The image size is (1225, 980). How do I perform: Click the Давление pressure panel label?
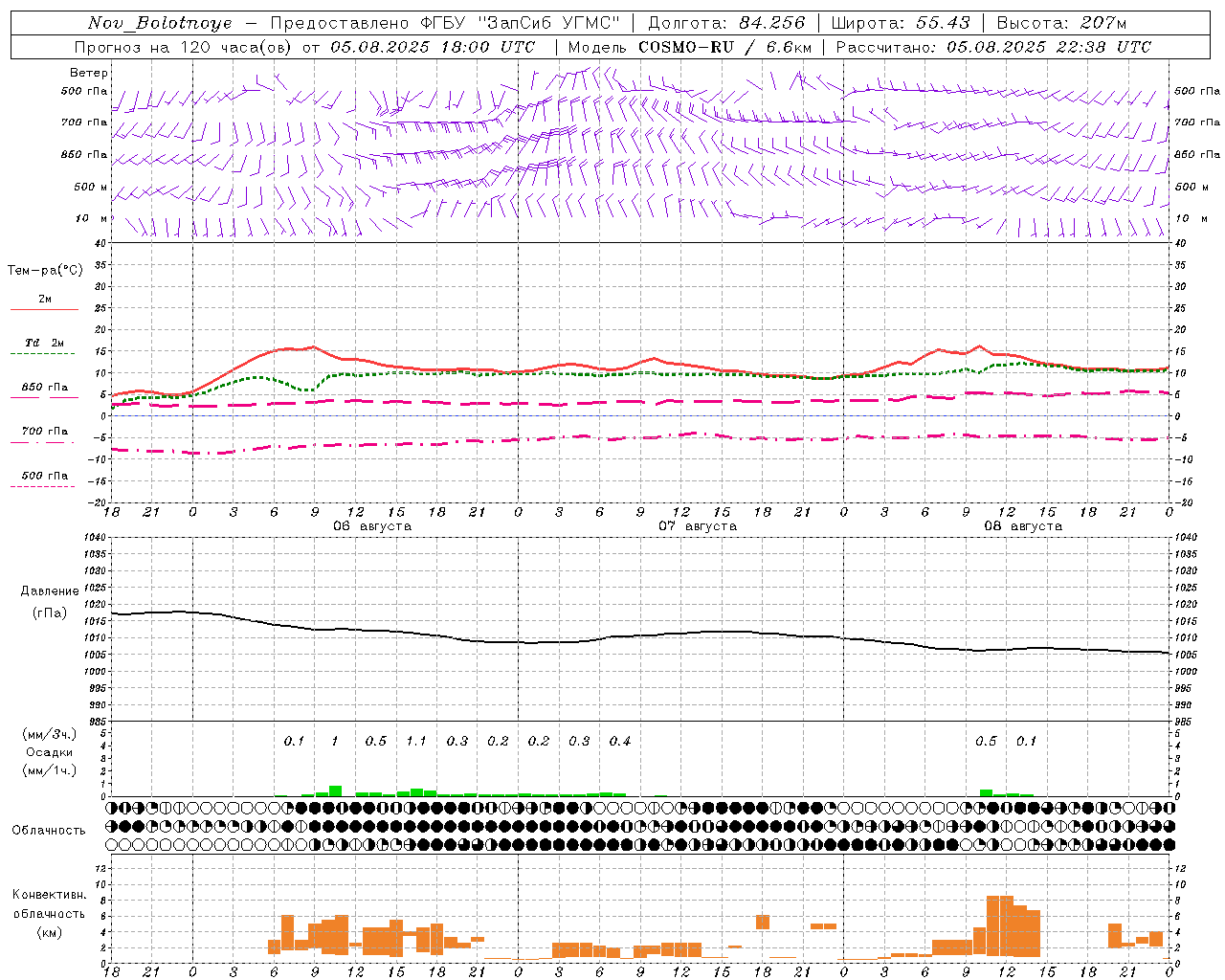tap(51, 591)
